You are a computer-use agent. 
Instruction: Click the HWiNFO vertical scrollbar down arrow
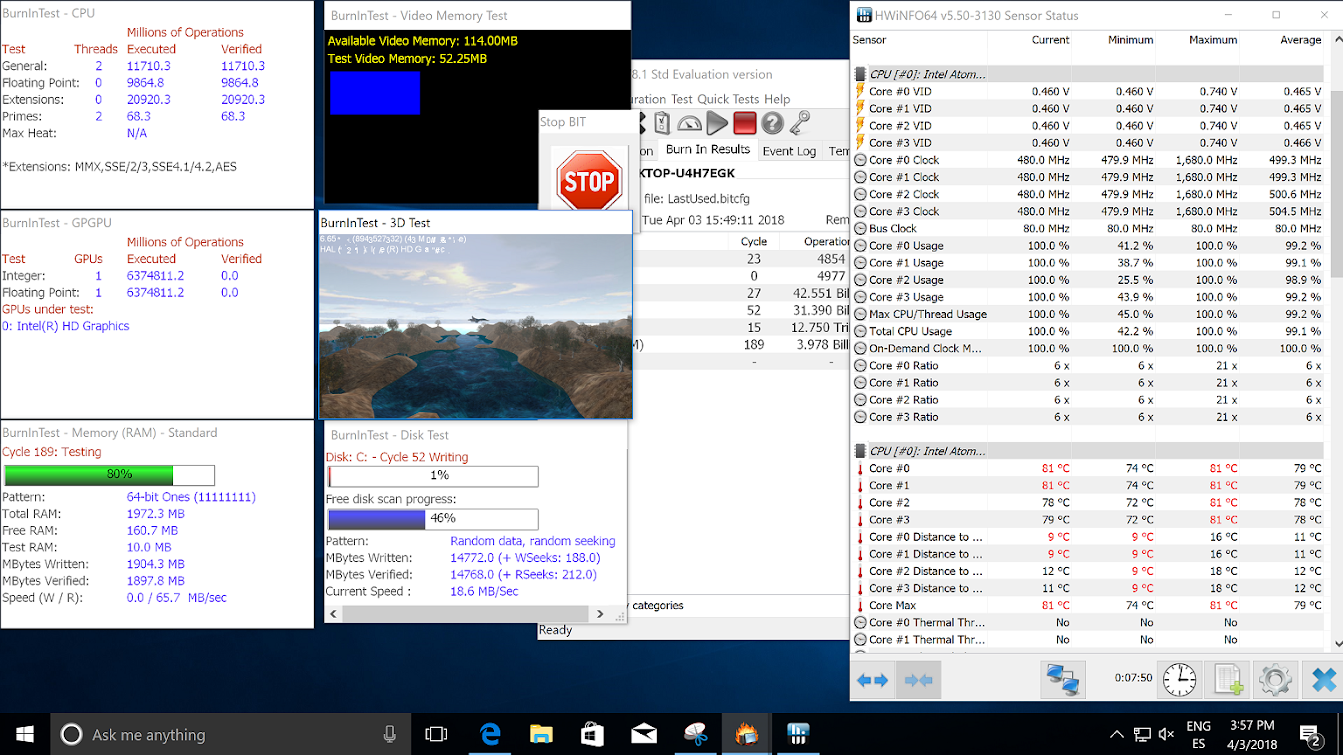click(x=1335, y=646)
